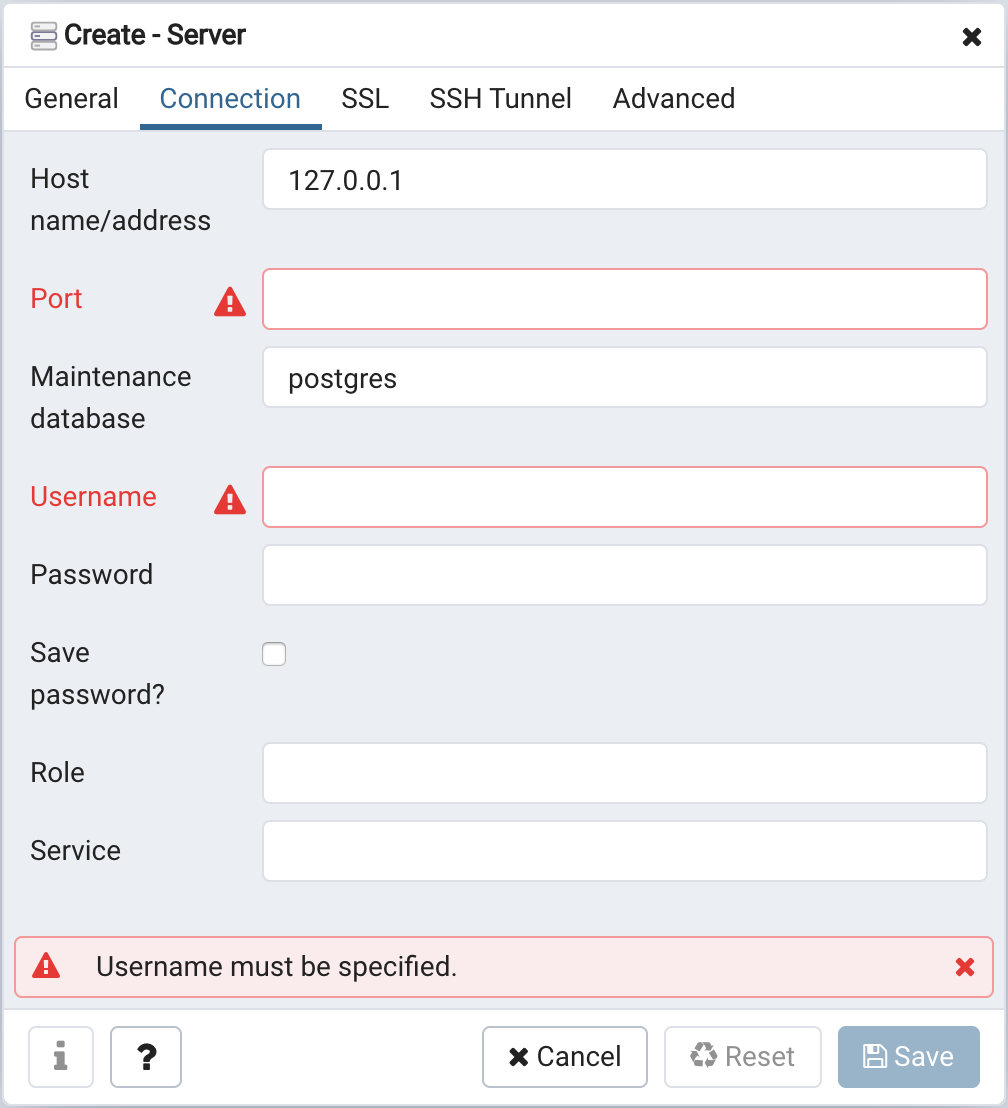
Task: Open help with the question mark button
Action: [x=146, y=1057]
